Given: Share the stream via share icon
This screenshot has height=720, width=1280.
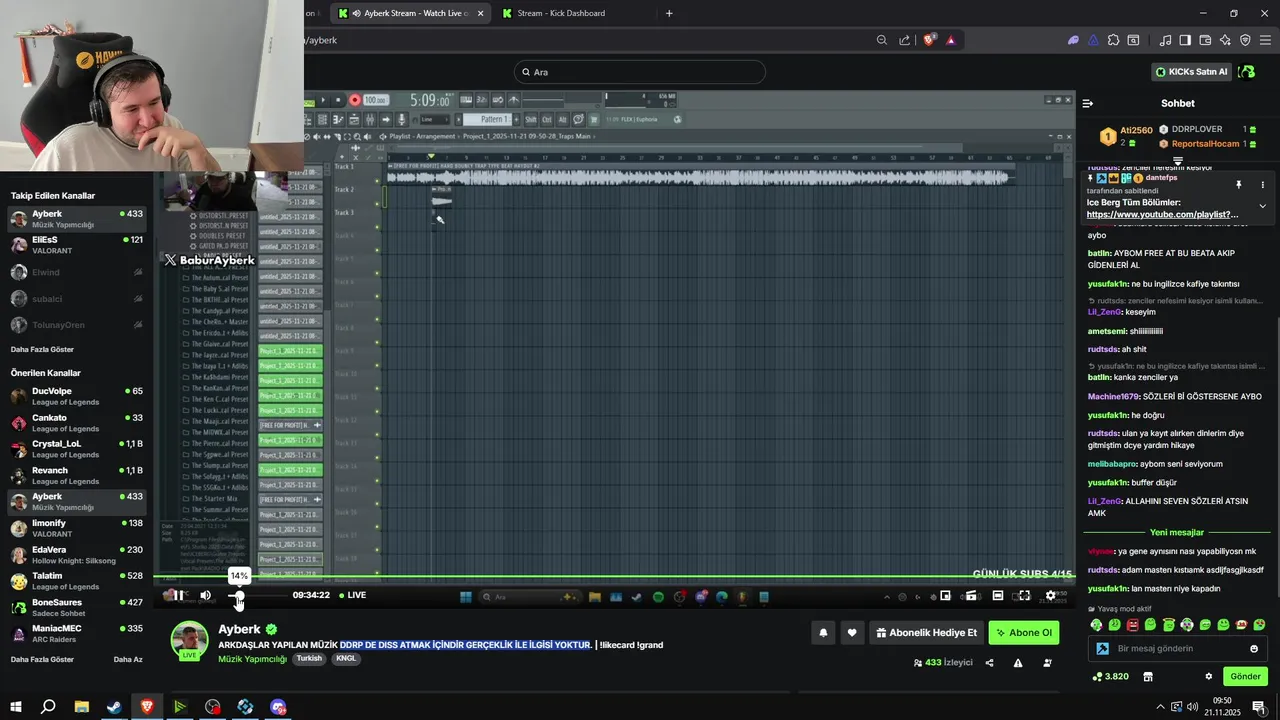Looking at the screenshot, I should point(990,662).
